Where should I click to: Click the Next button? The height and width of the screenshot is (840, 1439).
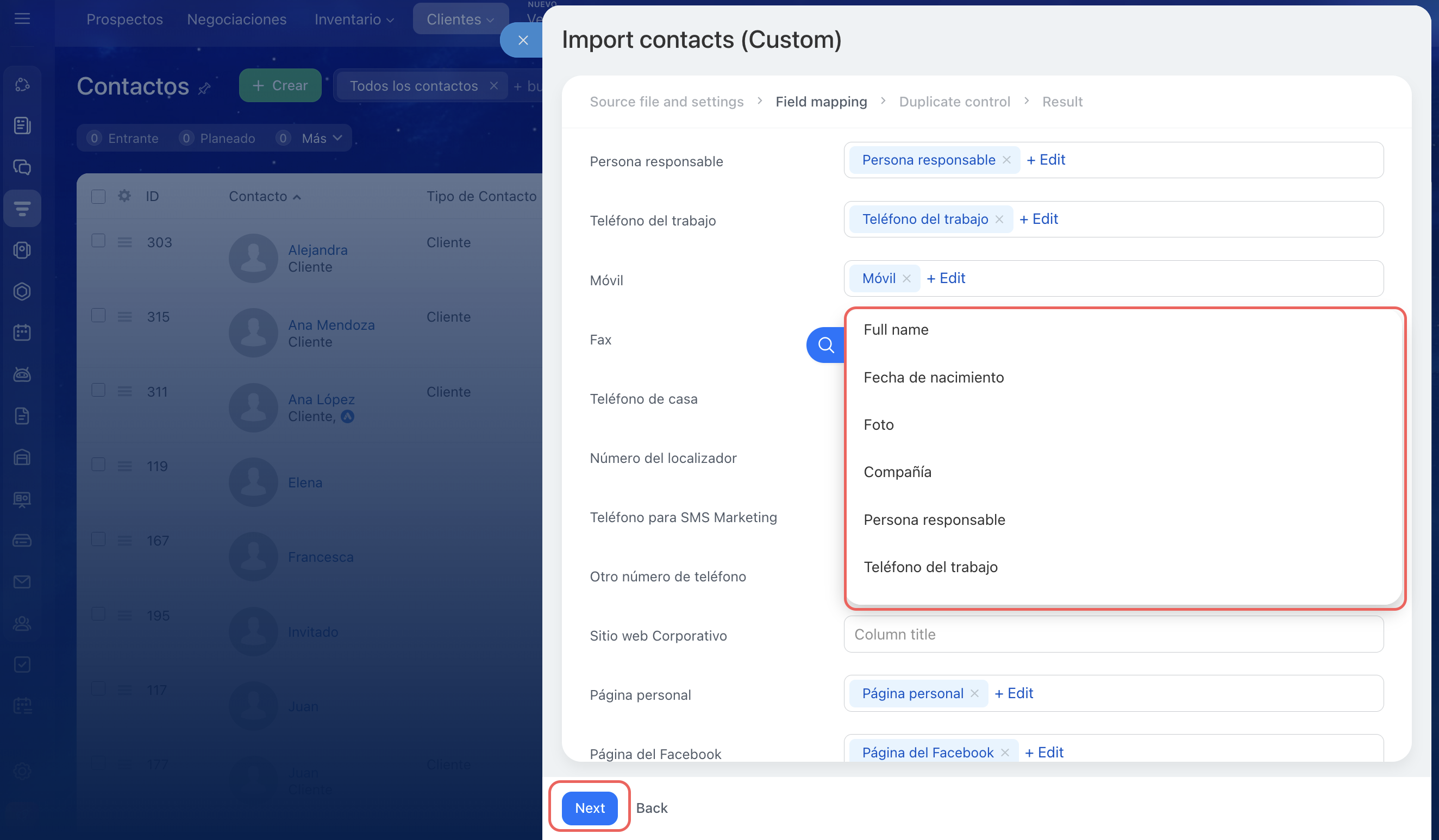coord(589,808)
